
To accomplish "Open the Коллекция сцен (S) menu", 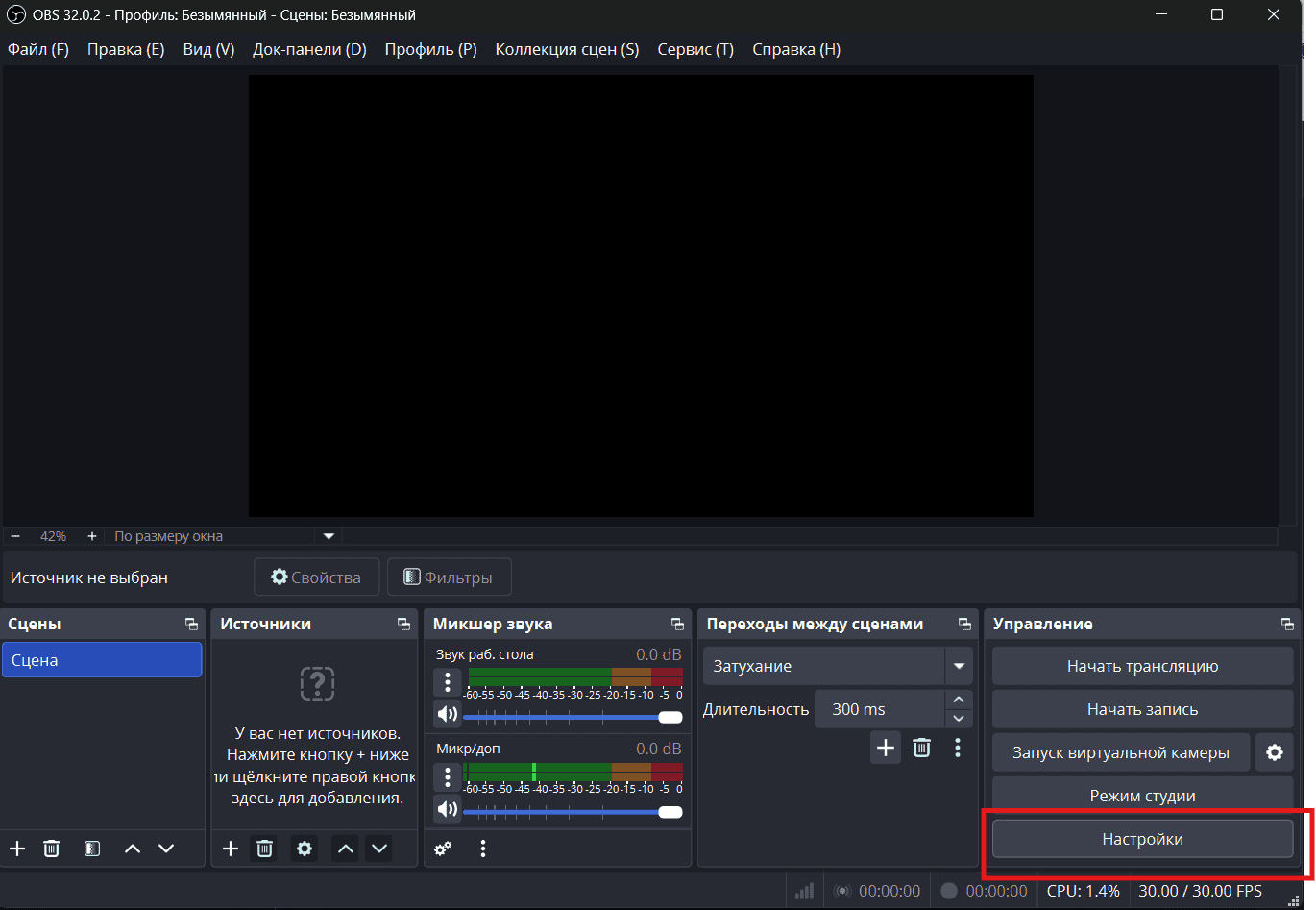I will (567, 49).
